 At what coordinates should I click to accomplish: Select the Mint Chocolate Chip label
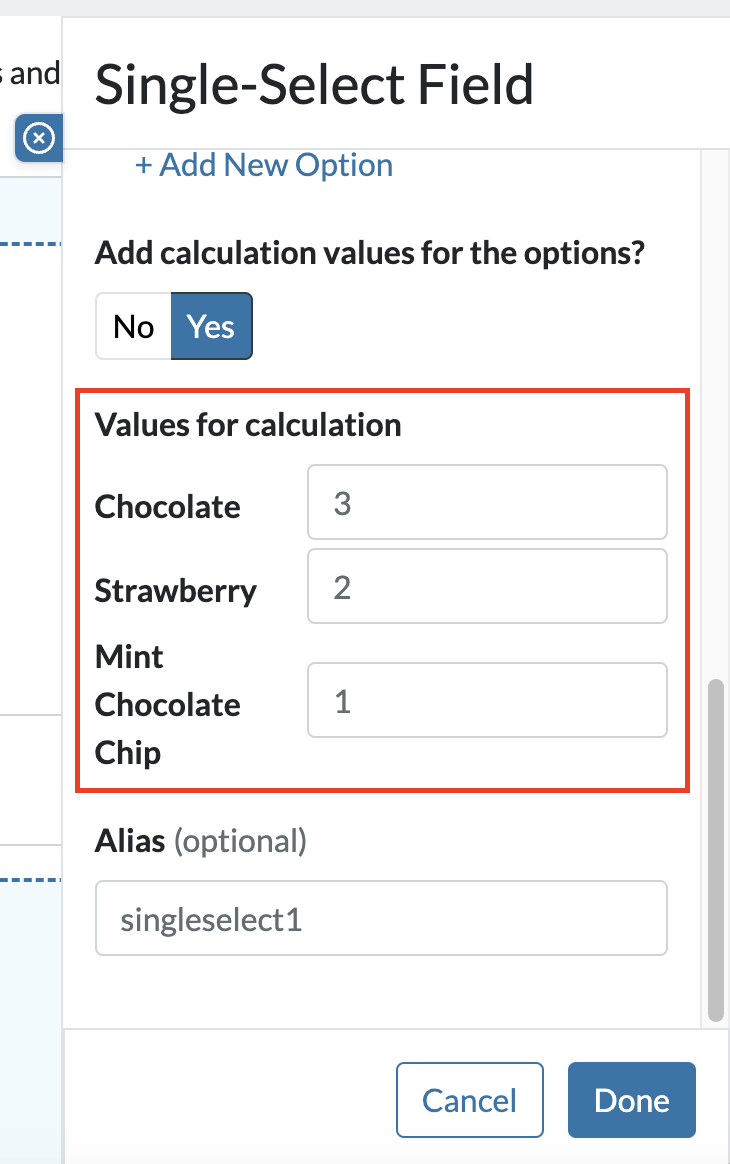pyautogui.click(x=167, y=704)
